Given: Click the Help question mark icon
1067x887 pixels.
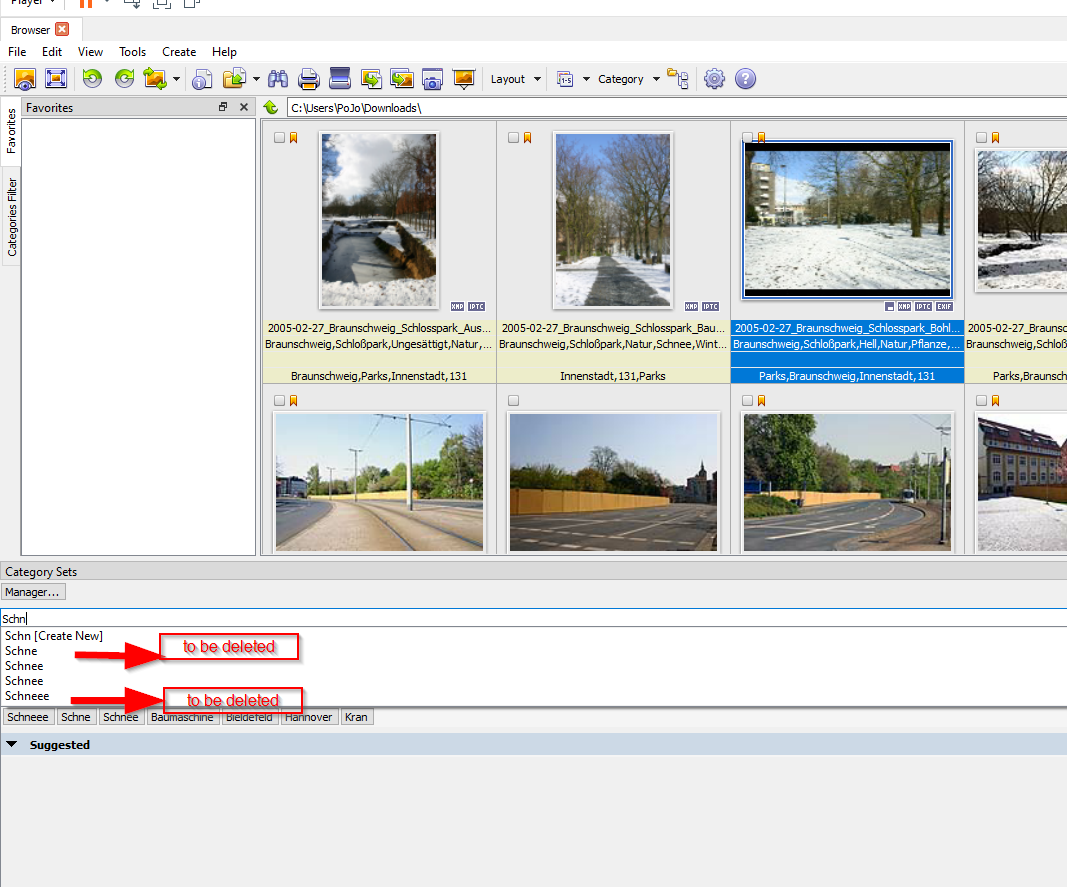Looking at the screenshot, I should (x=745, y=79).
